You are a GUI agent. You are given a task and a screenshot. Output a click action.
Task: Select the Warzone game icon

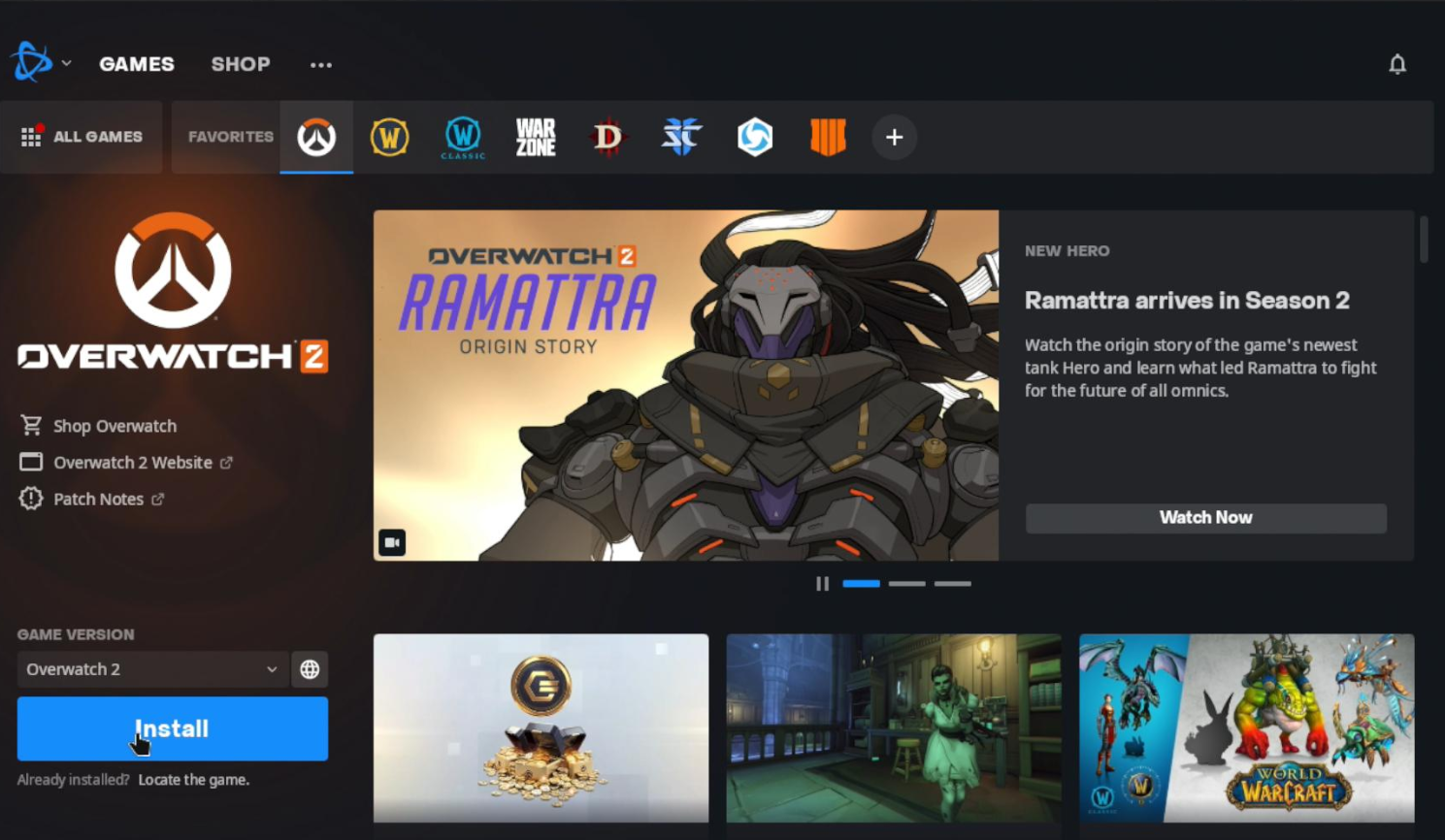pos(536,137)
